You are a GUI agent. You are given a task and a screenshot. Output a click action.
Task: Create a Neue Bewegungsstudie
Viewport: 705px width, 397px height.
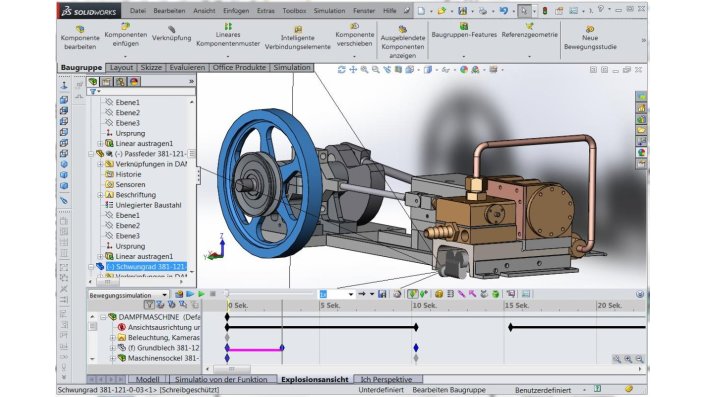point(590,38)
